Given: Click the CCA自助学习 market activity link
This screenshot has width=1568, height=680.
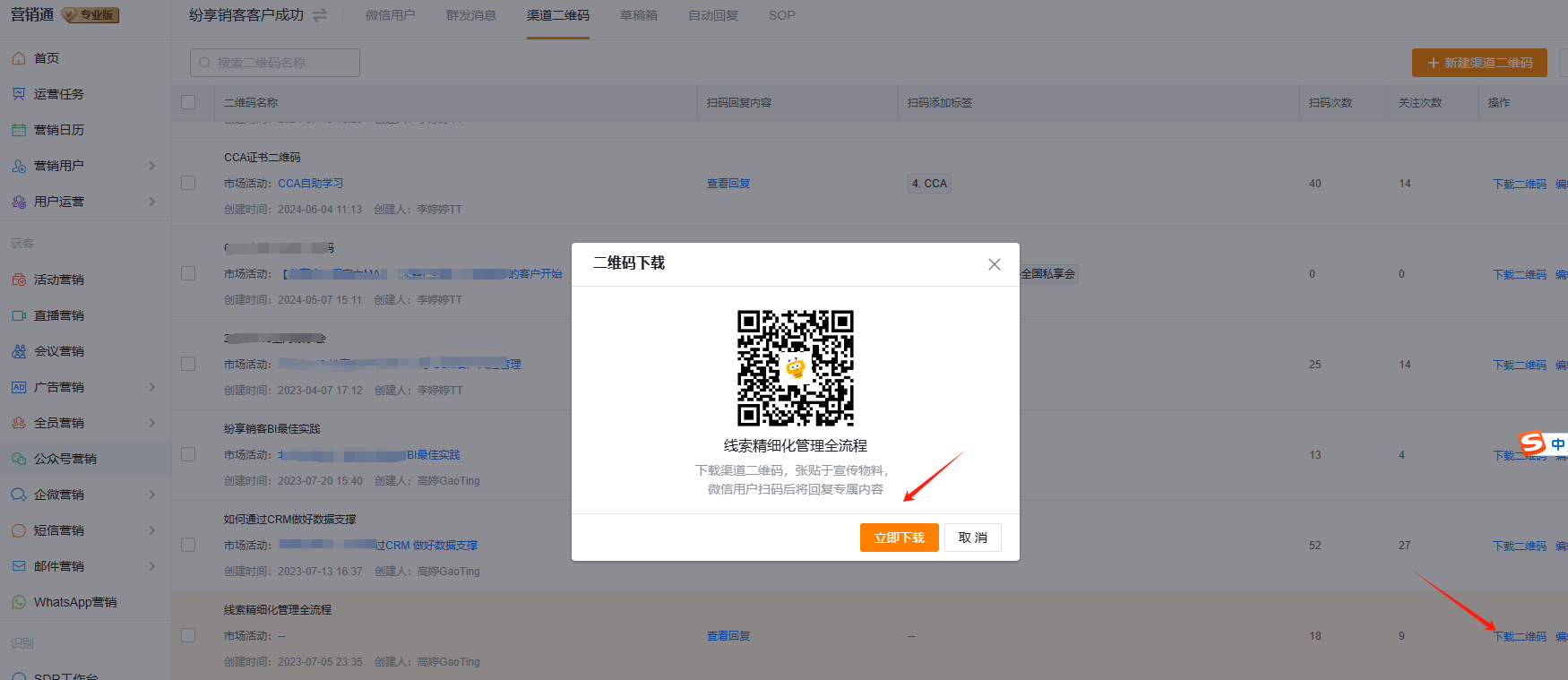Looking at the screenshot, I should click(x=311, y=184).
